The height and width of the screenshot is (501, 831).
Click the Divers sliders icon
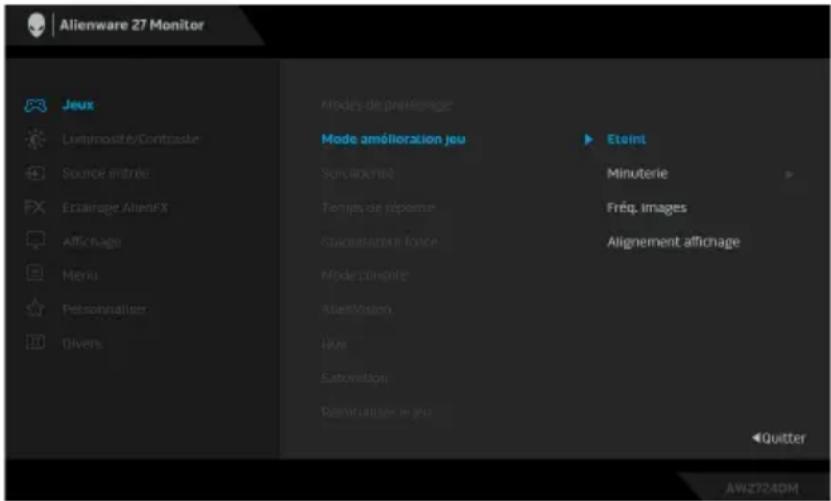click(35, 342)
